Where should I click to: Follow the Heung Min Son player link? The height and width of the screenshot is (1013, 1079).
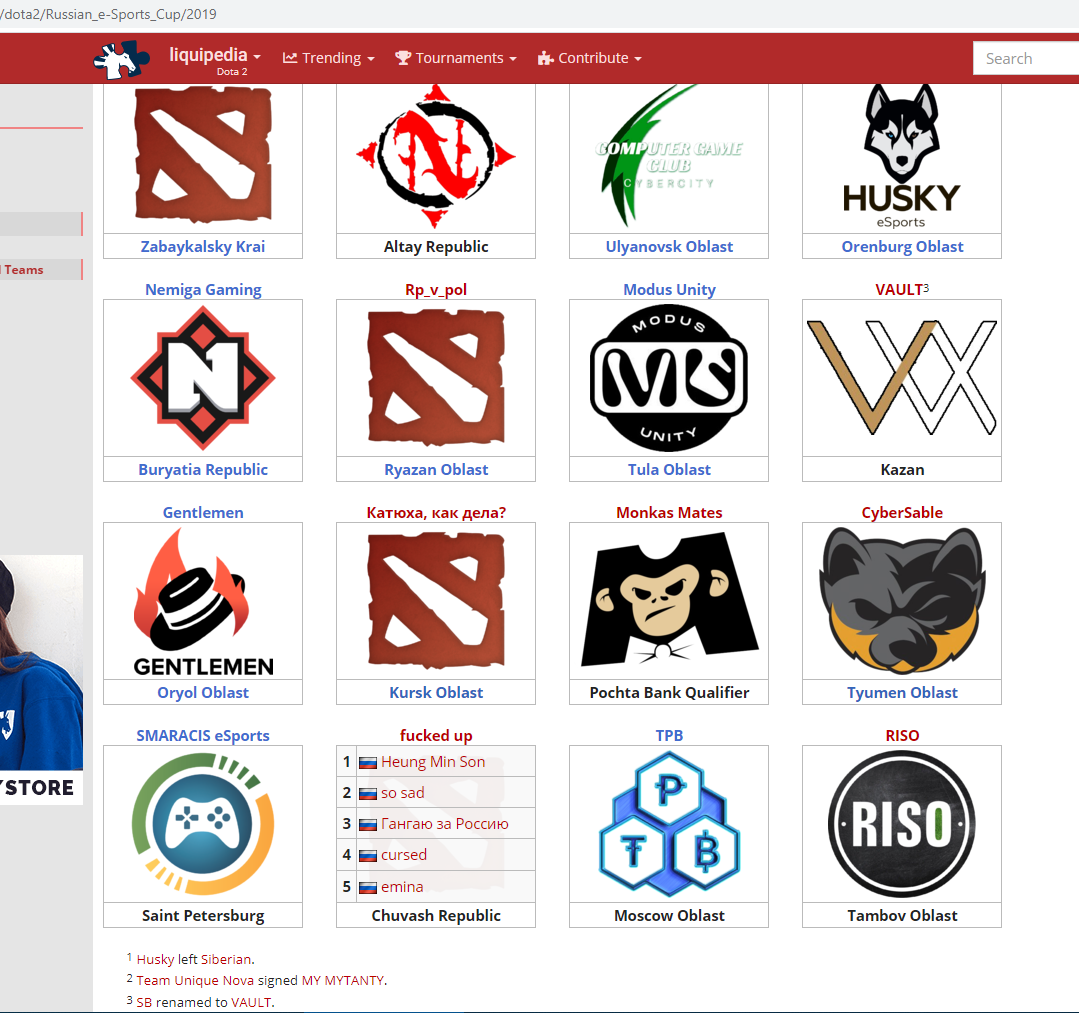click(x=433, y=762)
